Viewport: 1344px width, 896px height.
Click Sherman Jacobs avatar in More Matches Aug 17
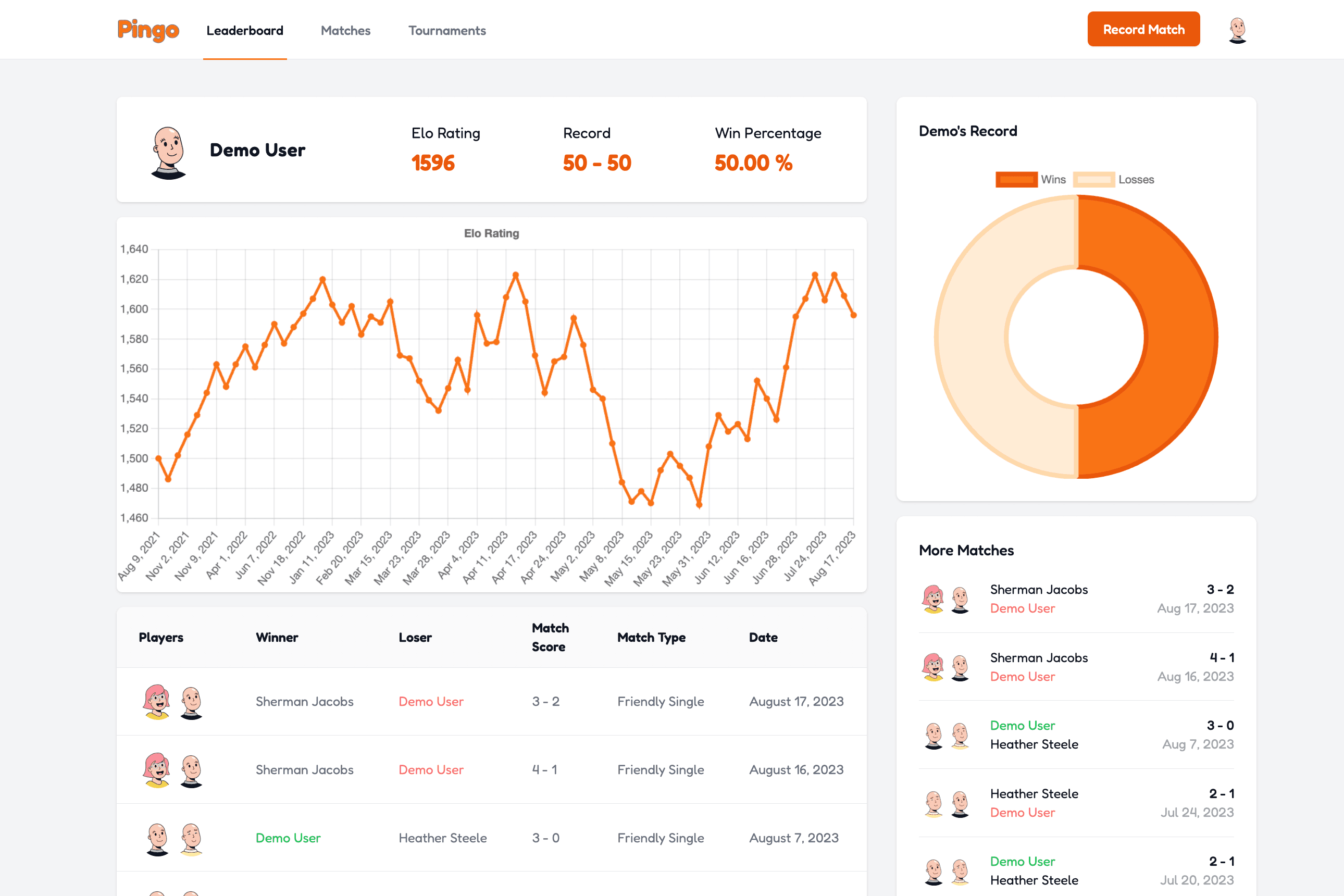tap(933, 599)
